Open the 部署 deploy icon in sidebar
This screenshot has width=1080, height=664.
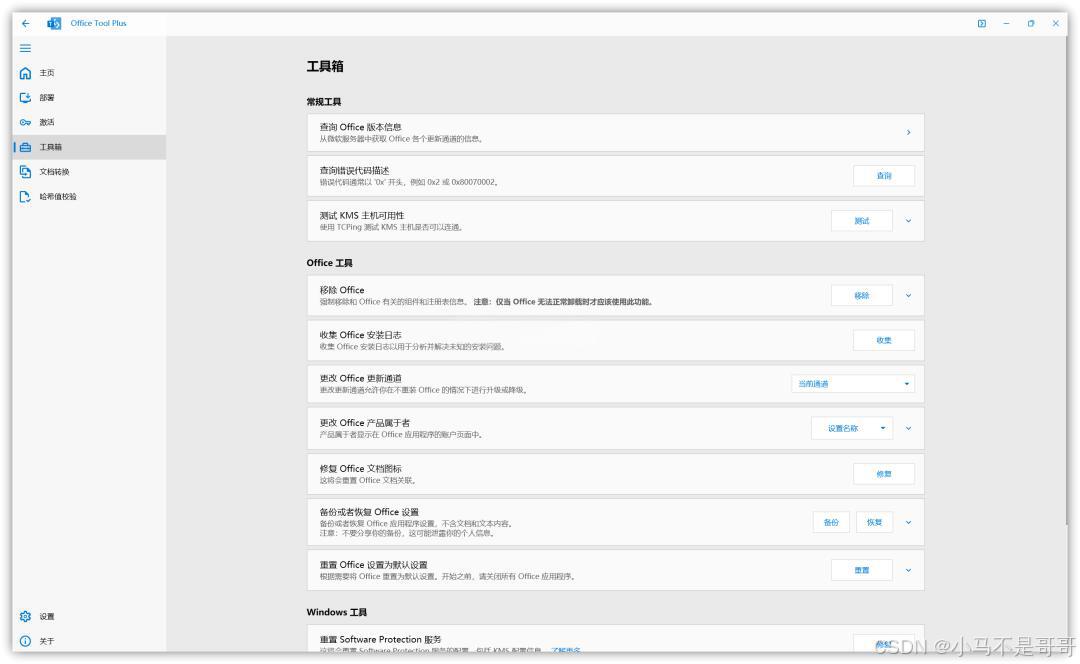pos(25,98)
